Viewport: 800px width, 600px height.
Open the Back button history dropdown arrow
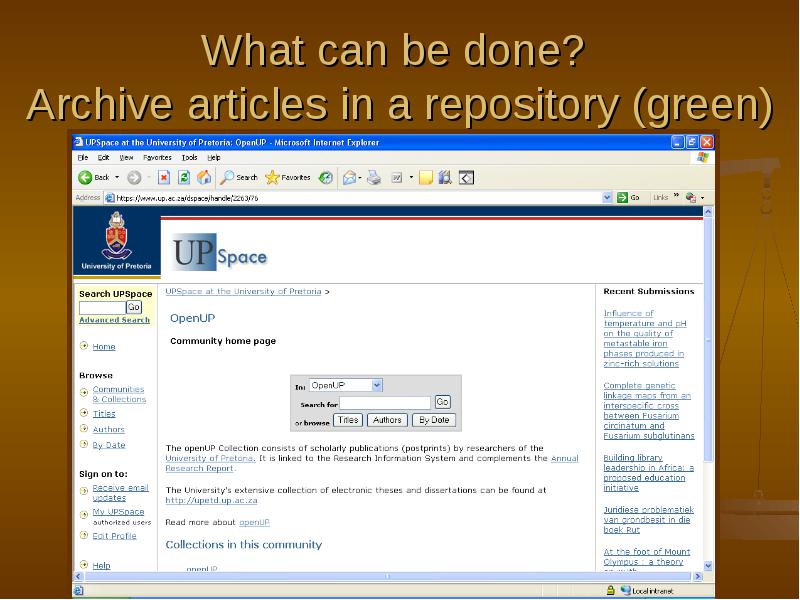tap(117, 178)
